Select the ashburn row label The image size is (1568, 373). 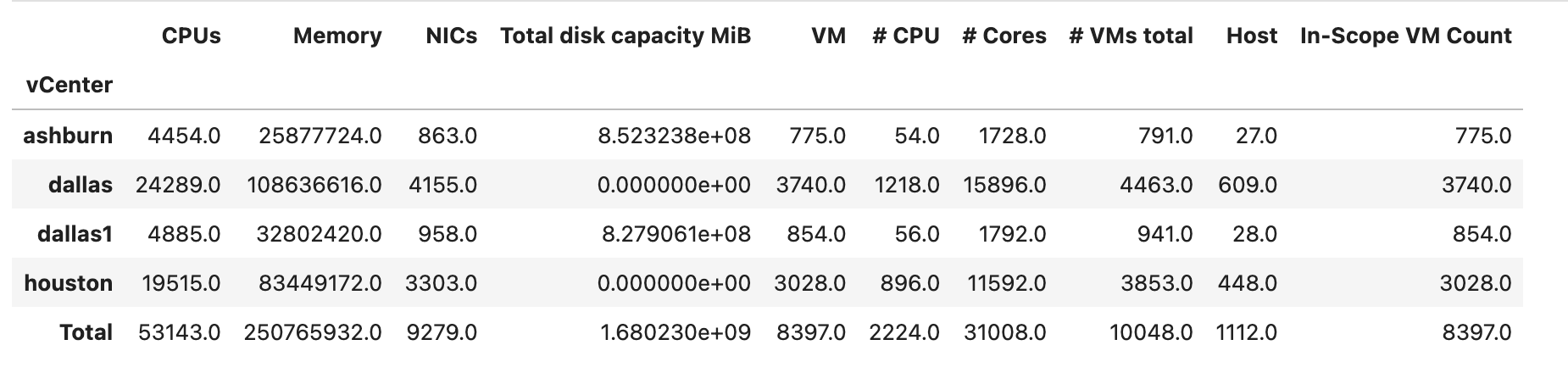[68, 136]
